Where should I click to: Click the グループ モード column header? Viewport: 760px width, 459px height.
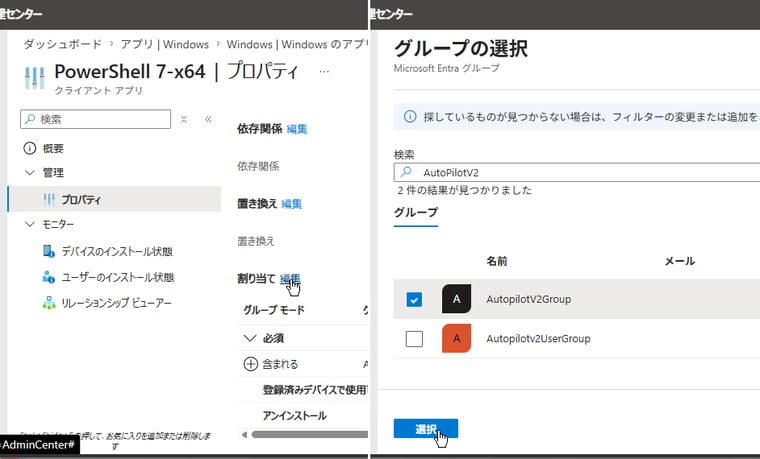click(x=274, y=310)
